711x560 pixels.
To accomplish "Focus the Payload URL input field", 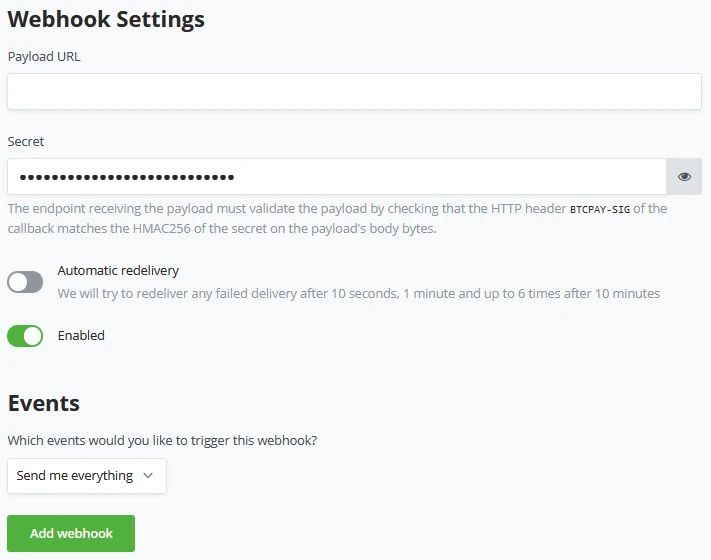I will (354, 92).
